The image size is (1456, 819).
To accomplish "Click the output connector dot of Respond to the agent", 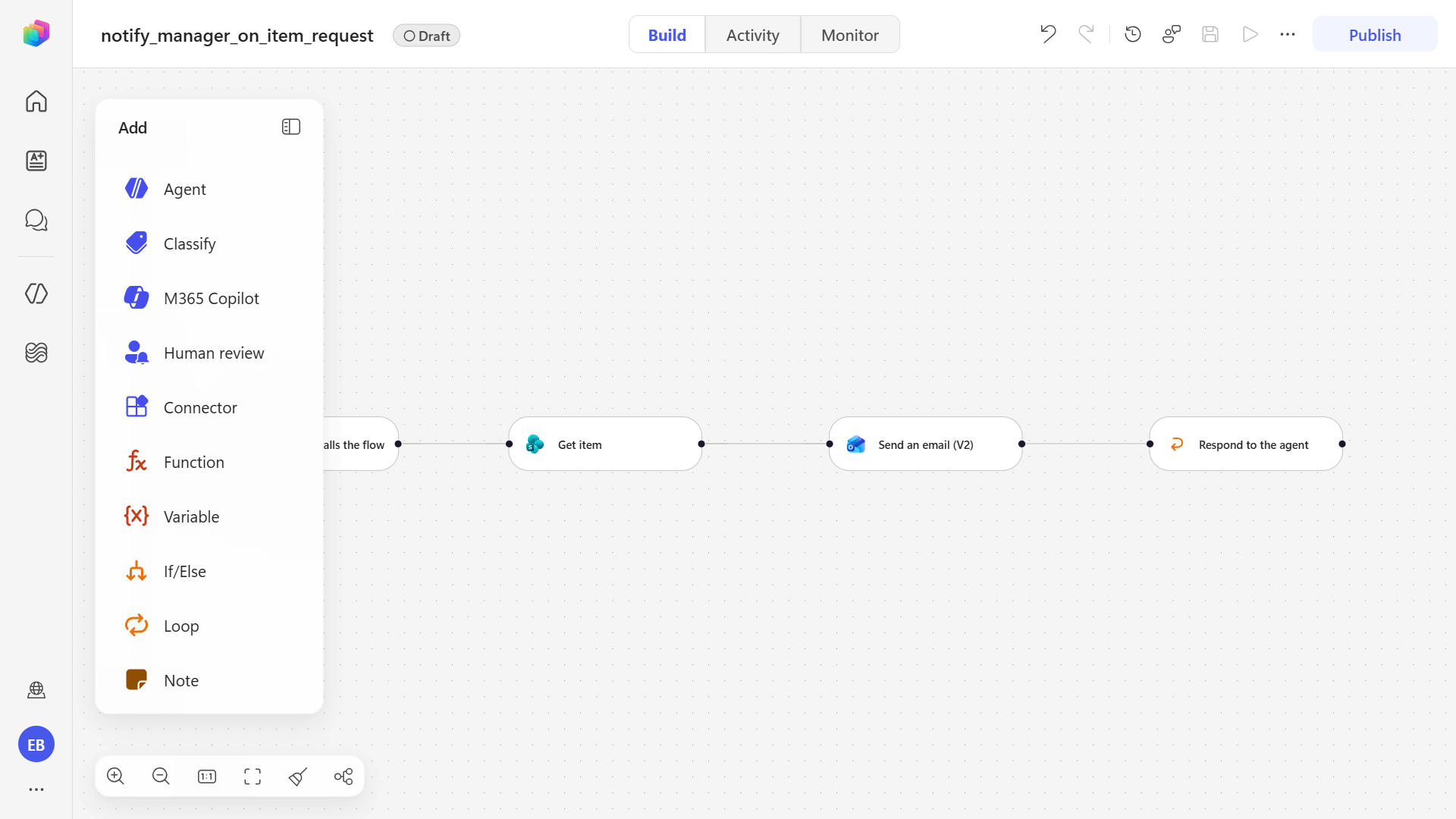I will (1342, 444).
